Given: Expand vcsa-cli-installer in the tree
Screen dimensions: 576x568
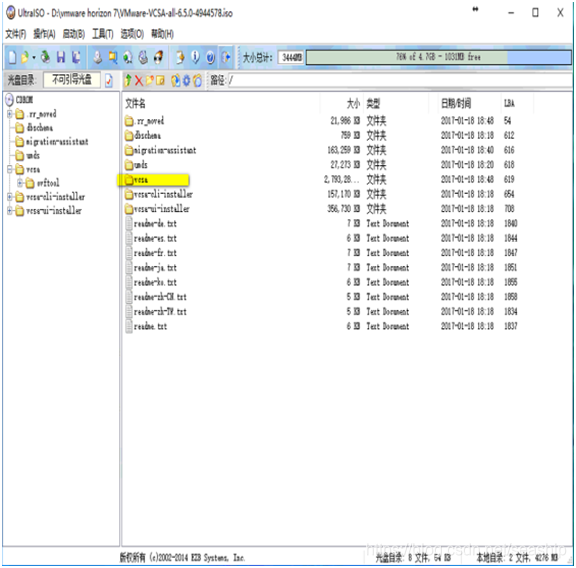Looking at the screenshot, I should 10,197.
